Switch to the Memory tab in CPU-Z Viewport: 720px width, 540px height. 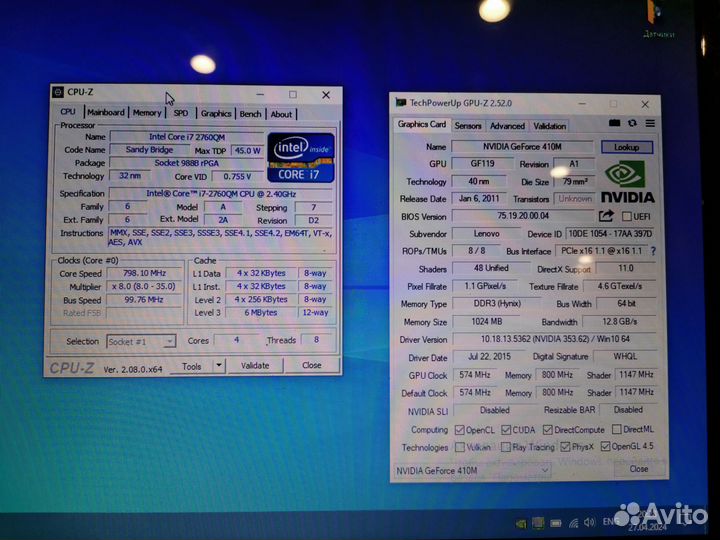point(147,112)
